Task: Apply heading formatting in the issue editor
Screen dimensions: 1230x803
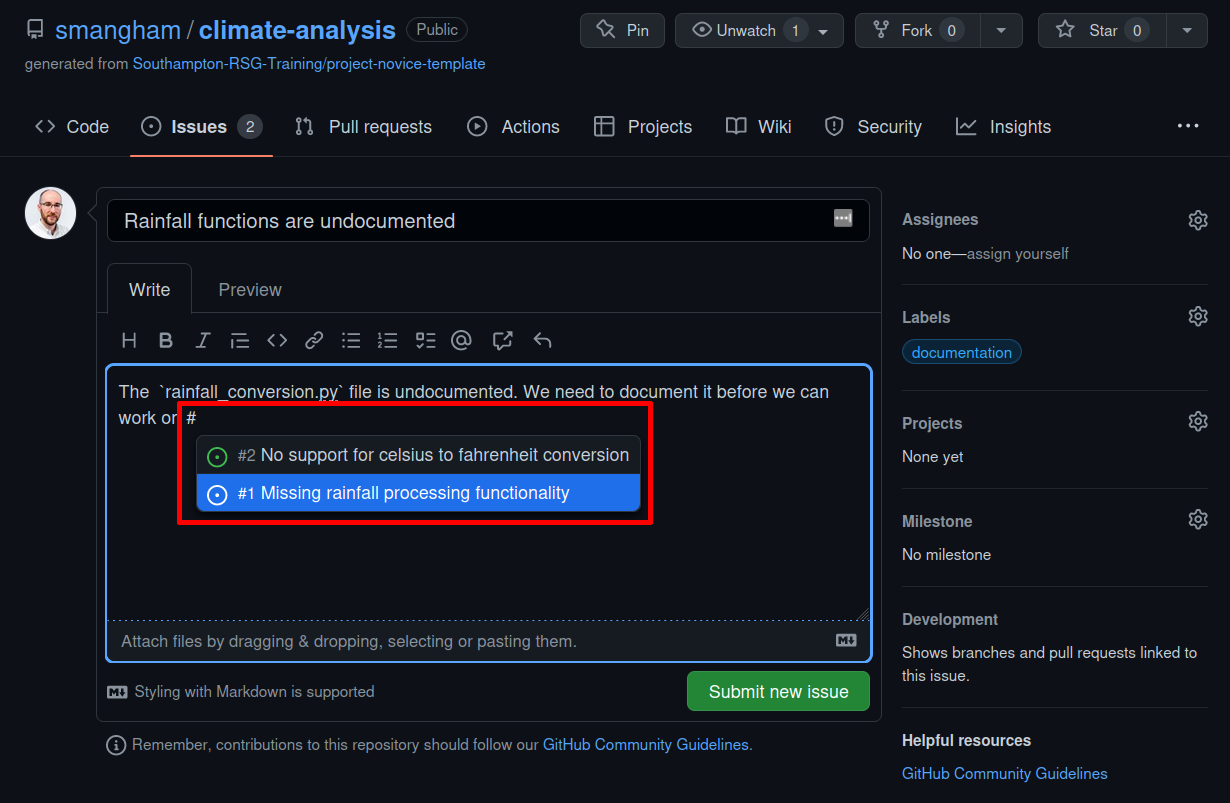Action: tap(129, 340)
